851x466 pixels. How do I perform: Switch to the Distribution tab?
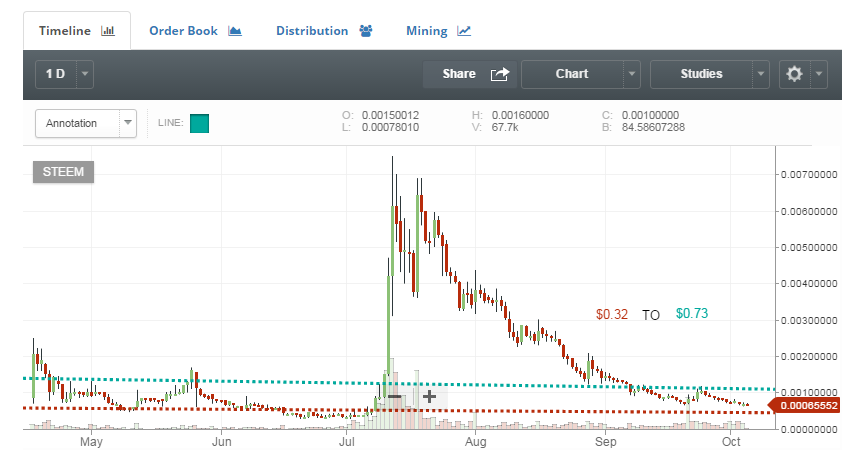coord(312,31)
